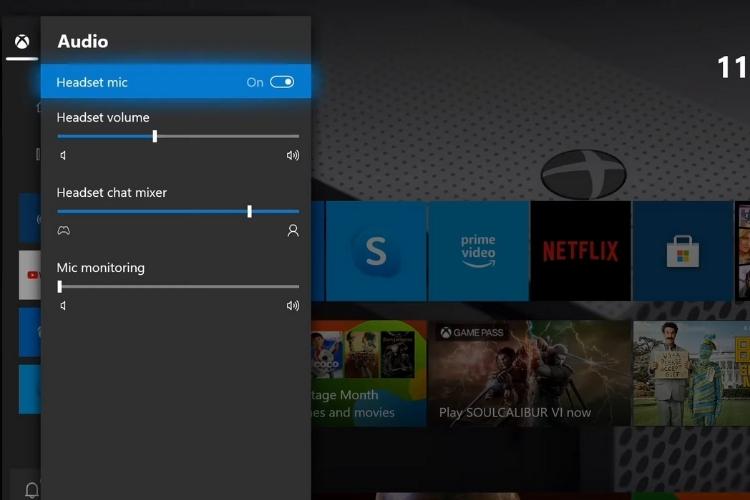Open the Skype app tile
This screenshot has height=500, width=750.
point(375,251)
